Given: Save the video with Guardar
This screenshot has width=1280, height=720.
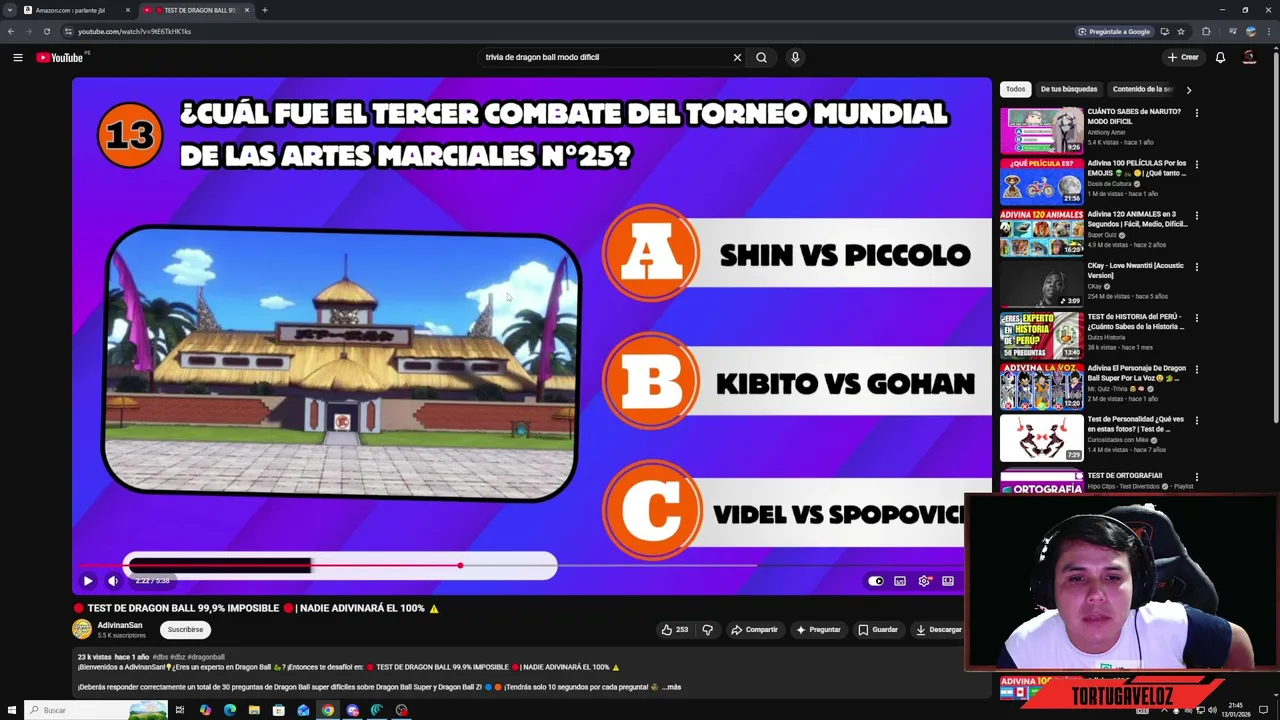Looking at the screenshot, I should coord(878,630).
